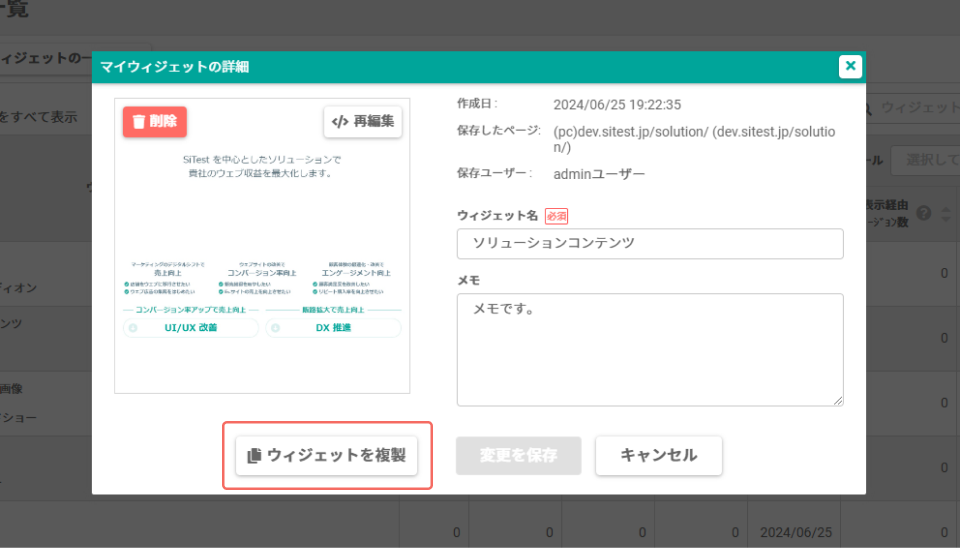Click the エンゲージメント向上 heading in preview
The height and width of the screenshot is (548, 960).
coord(356,273)
